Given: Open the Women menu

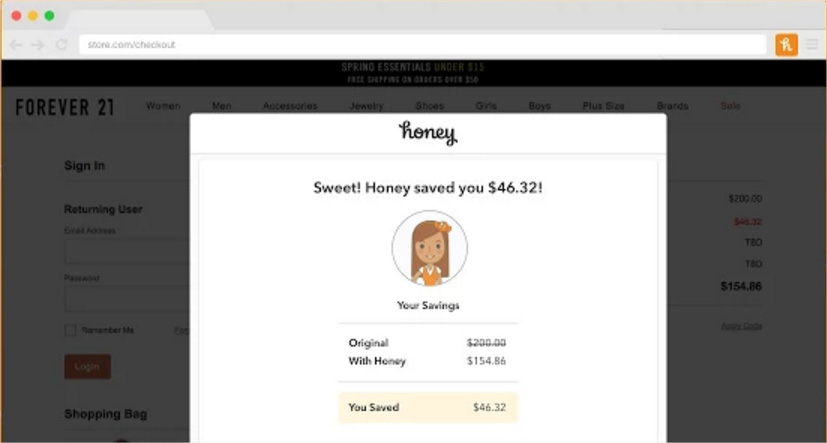Looking at the screenshot, I should [163, 106].
